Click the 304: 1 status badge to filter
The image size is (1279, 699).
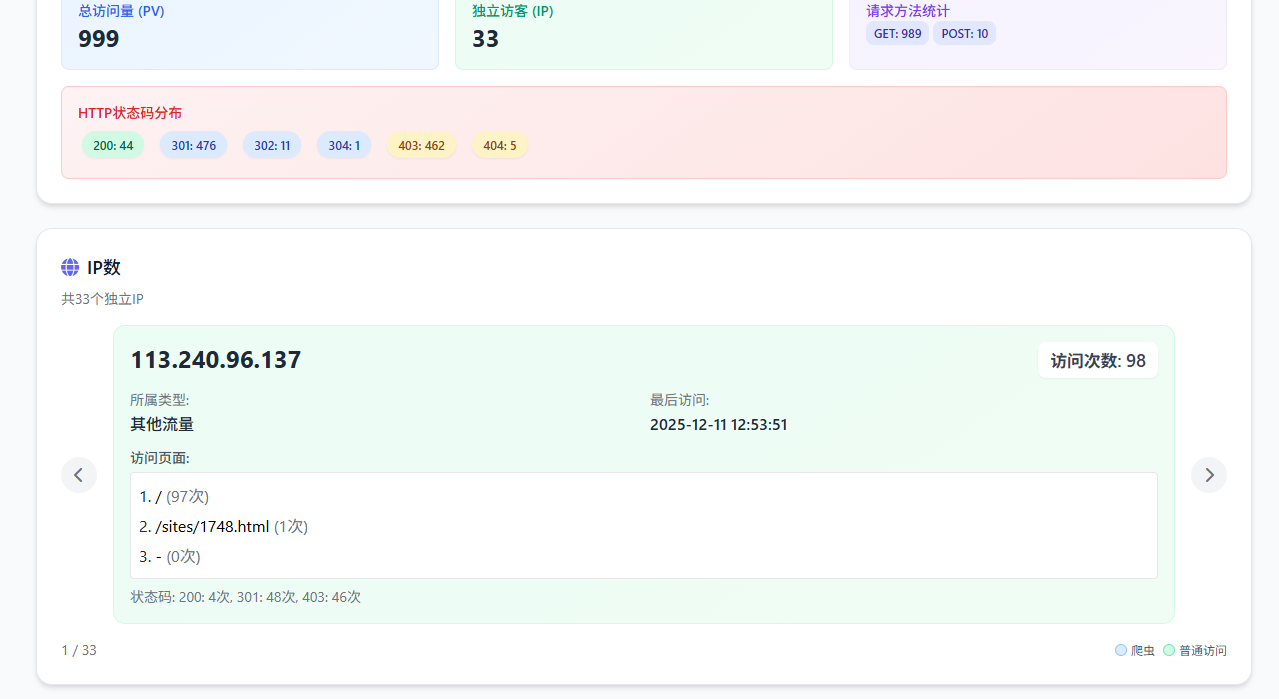tap(344, 145)
